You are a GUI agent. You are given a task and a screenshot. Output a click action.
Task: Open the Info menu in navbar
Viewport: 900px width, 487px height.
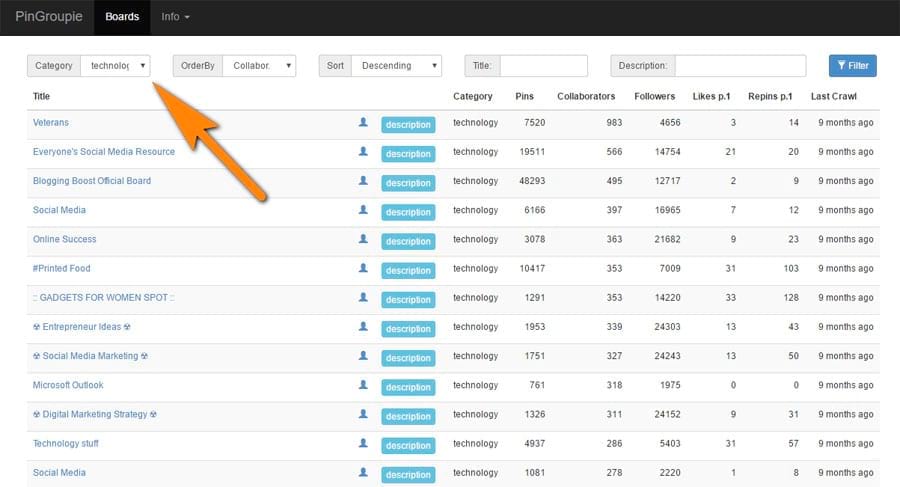(x=175, y=17)
